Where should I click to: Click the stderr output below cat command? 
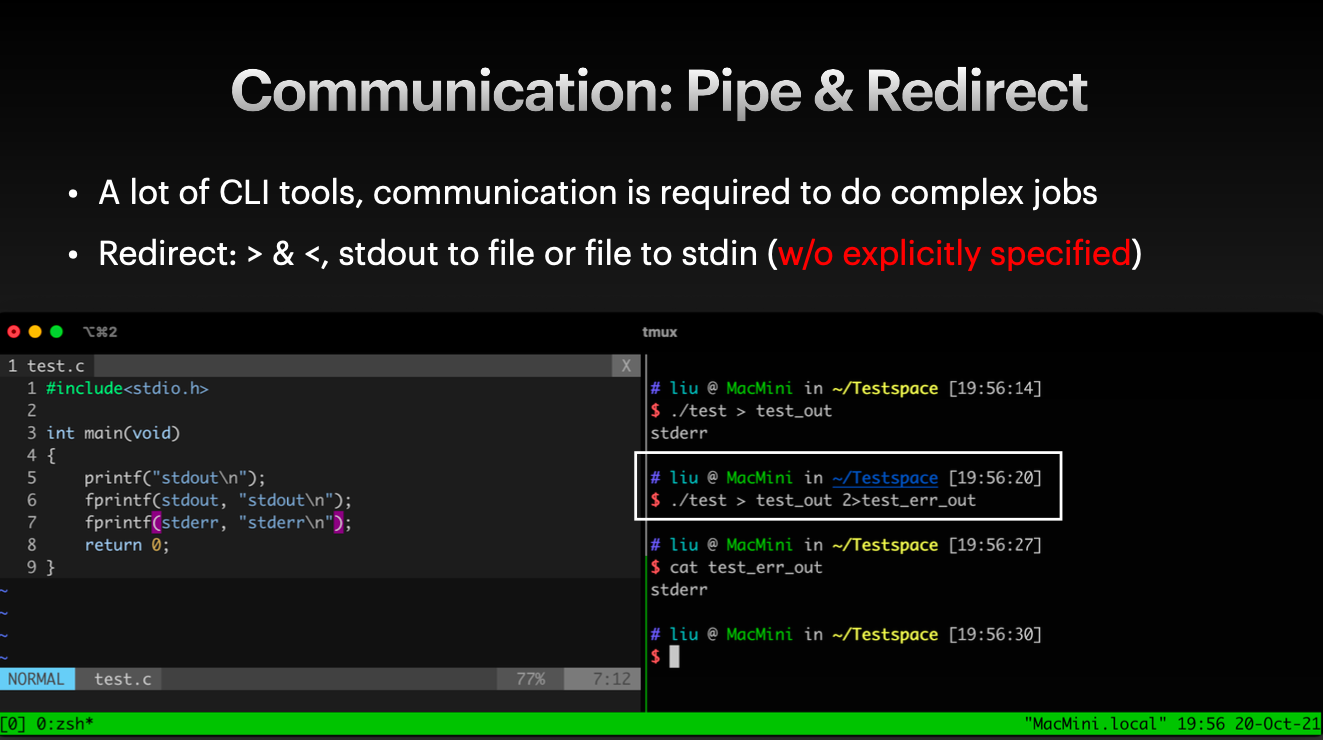[x=679, y=589]
